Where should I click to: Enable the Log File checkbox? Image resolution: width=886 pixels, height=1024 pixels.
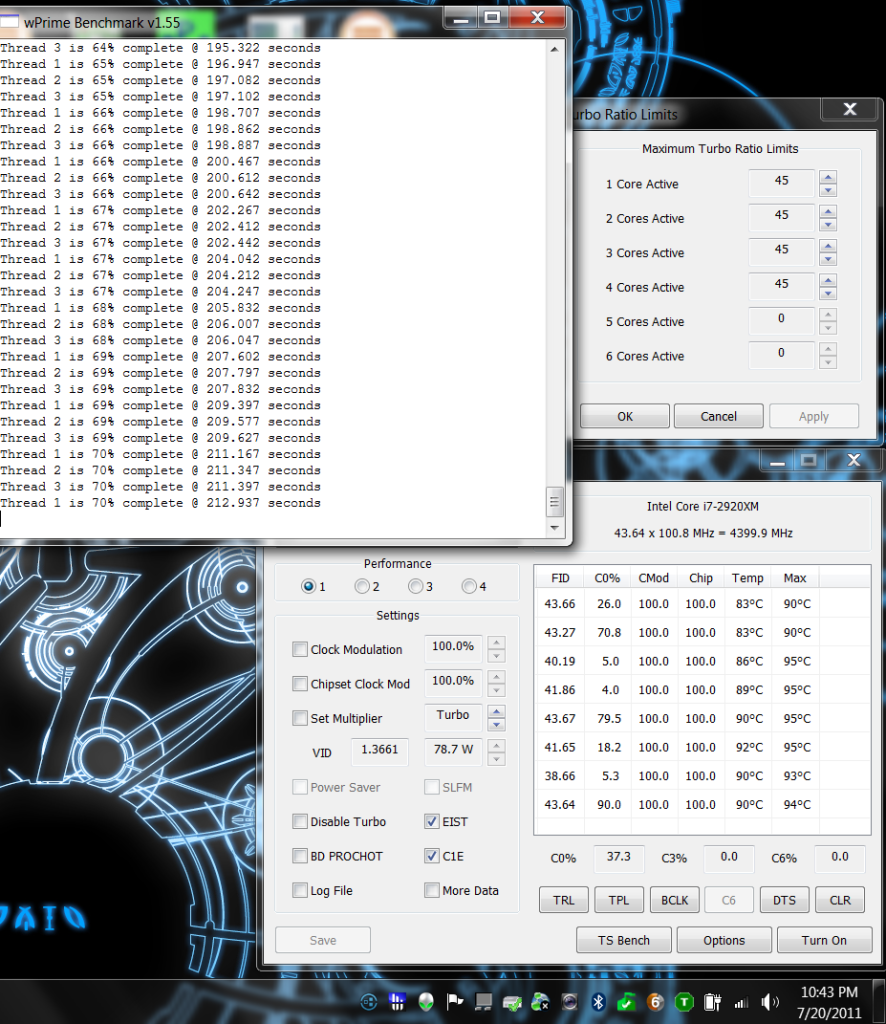(x=300, y=890)
